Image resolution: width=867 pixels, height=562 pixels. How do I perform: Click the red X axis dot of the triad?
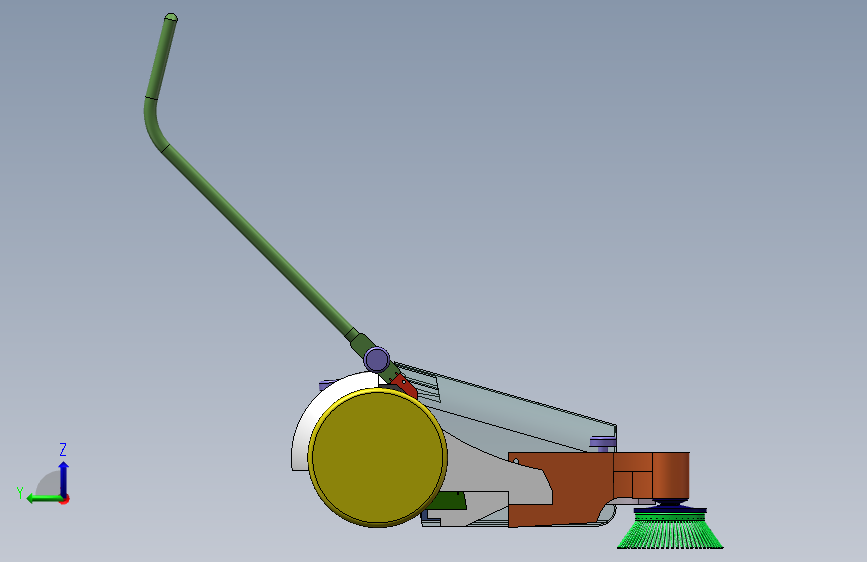tap(65, 499)
